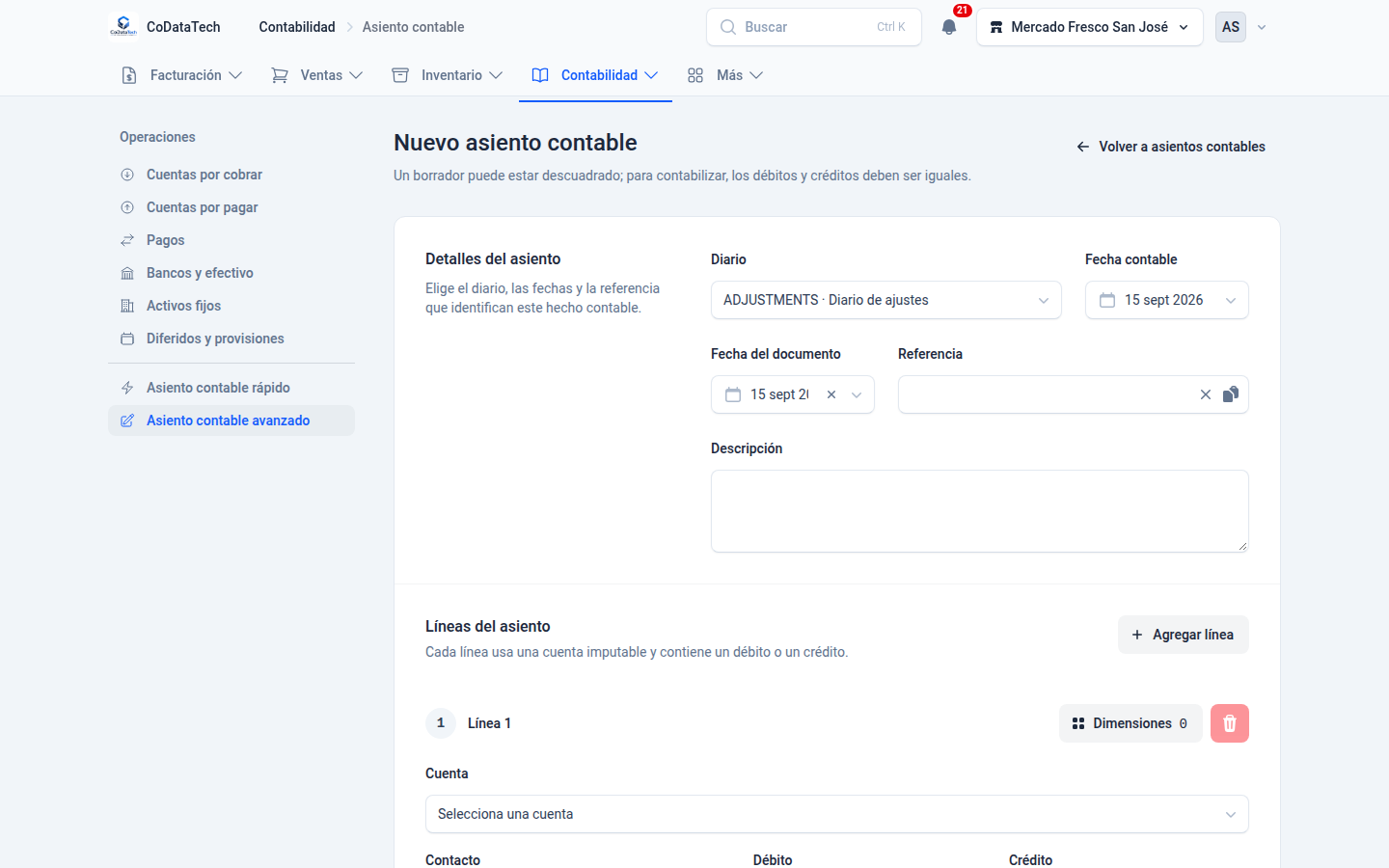Image resolution: width=1389 pixels, height=868 pixels.
Task: Click the Activos fijos building icon
Action: click(x=127, y=306)
